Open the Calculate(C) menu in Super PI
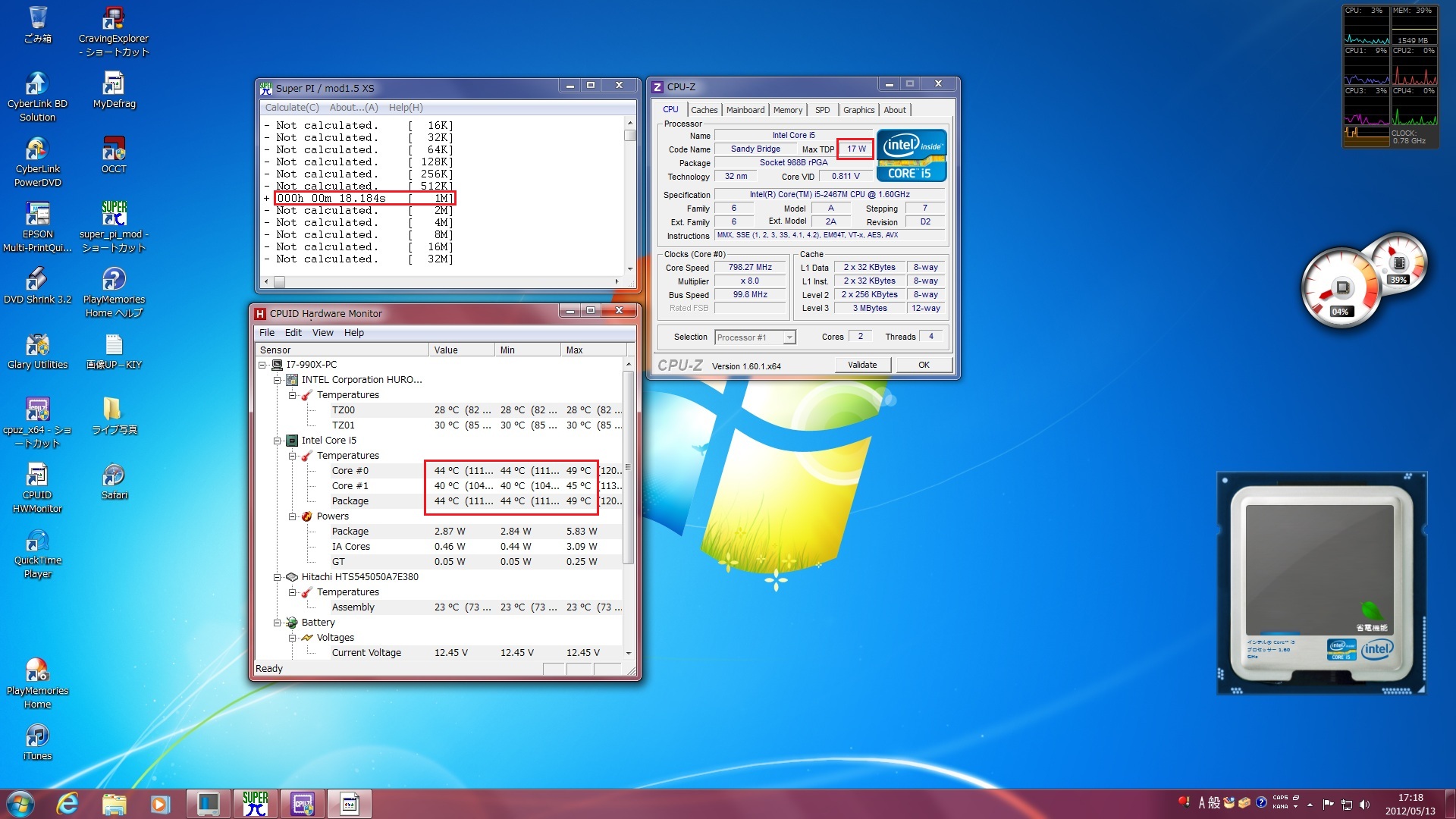The width and height of the screenshot is (1456, 819). pyautogui.click(x=292, y=108)
